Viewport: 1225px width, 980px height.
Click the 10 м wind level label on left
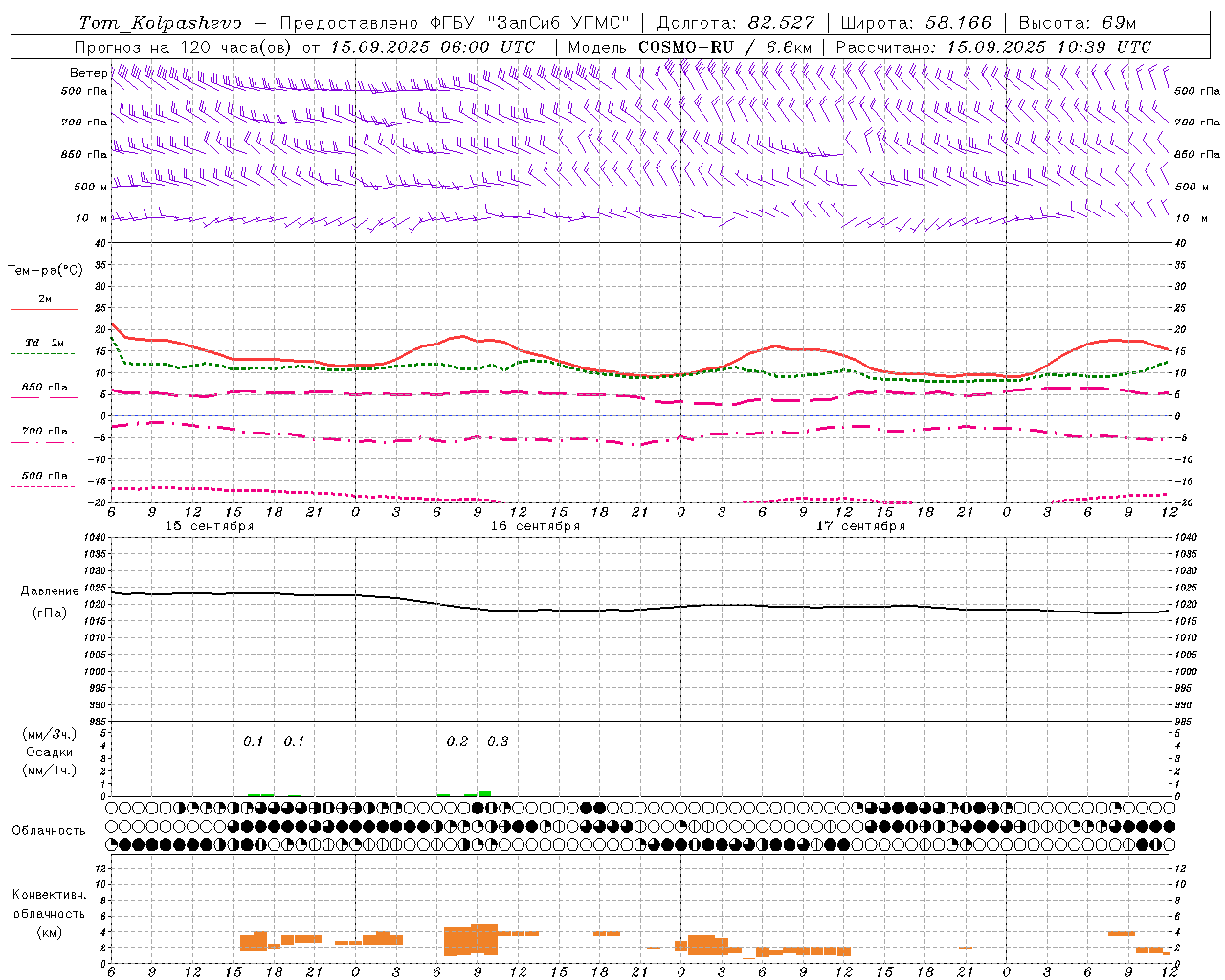coord(90,219)
